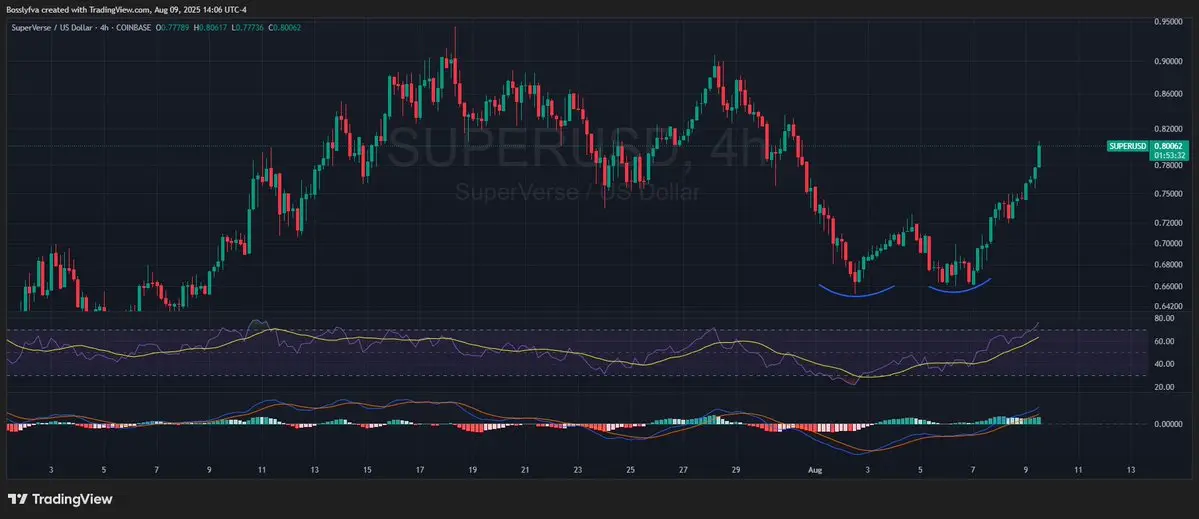Screen dimensions: 1199x519
Task: Click the 0.72000 price axis label
Action: (1168, 223)
